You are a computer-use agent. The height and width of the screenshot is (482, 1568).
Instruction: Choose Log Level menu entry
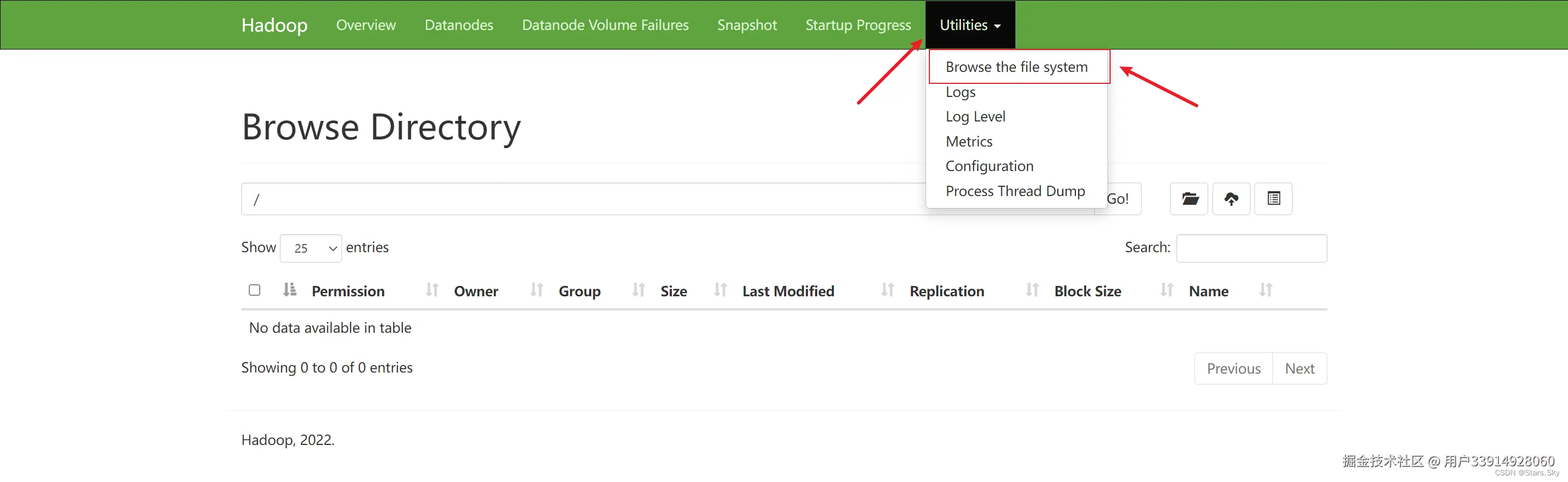click(975, 117)
